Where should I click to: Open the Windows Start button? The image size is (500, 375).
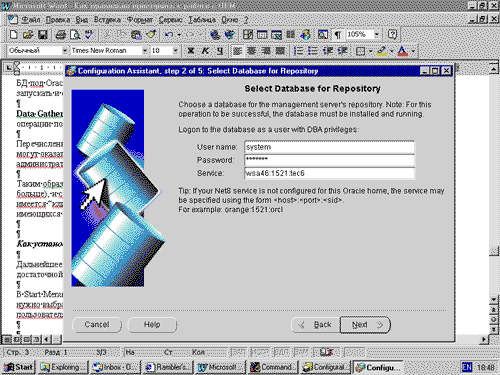pyautogui.click(x=18, y=367)
